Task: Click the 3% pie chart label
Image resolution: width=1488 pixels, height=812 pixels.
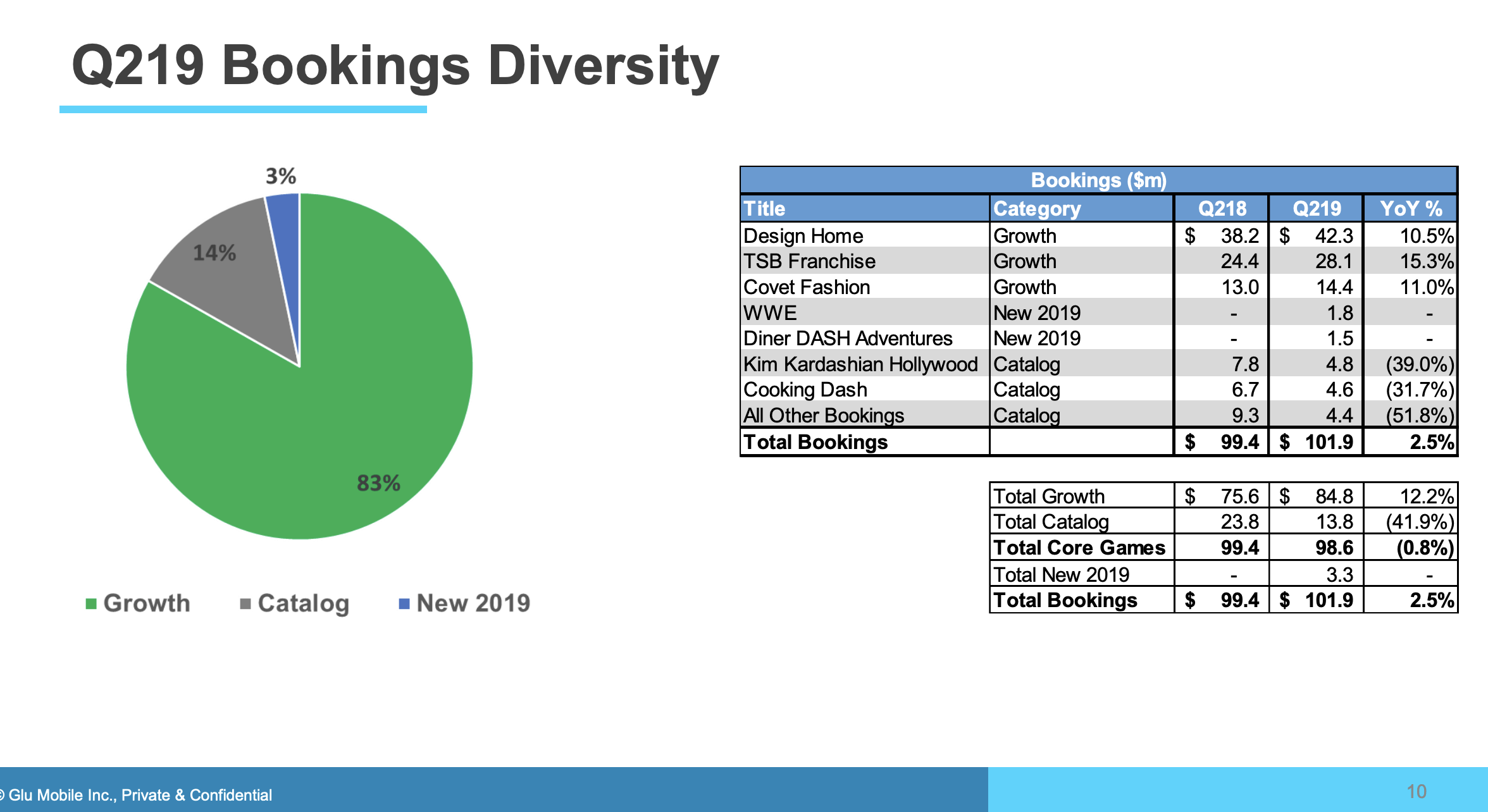Action: (x=281, y=176)
